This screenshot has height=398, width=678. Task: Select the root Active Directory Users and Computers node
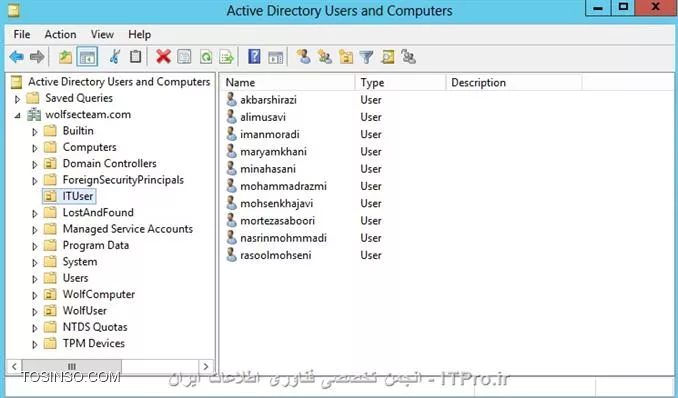119,82
